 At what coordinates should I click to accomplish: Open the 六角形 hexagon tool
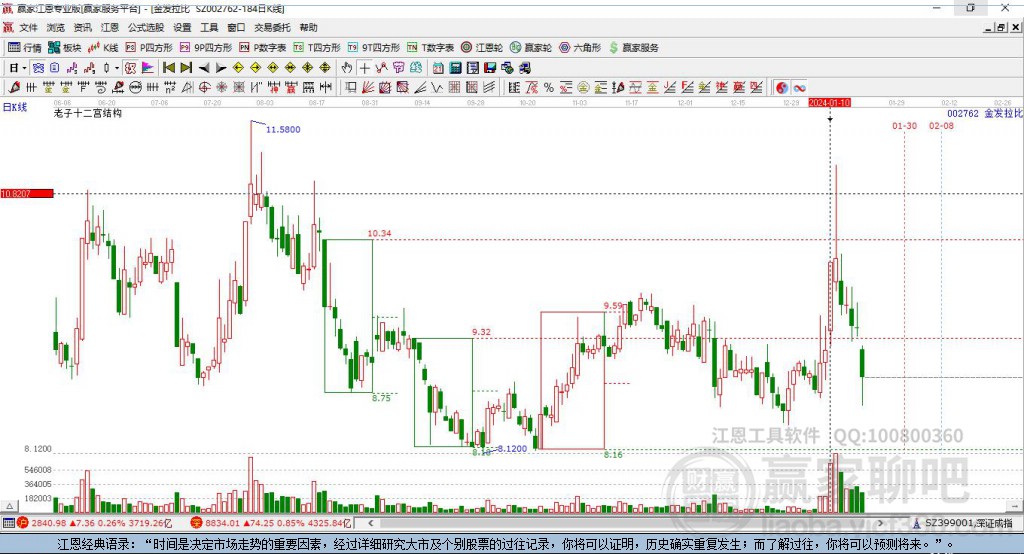(x=580, y=48)
